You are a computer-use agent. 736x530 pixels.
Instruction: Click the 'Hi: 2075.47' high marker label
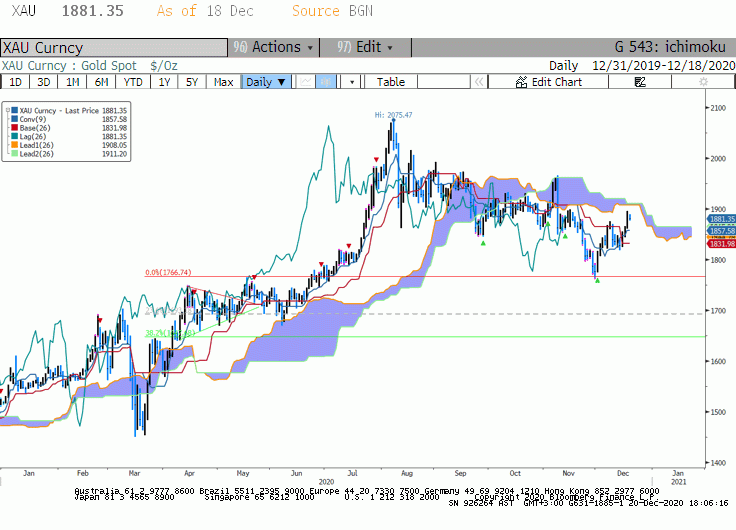[x=393, y=115]
